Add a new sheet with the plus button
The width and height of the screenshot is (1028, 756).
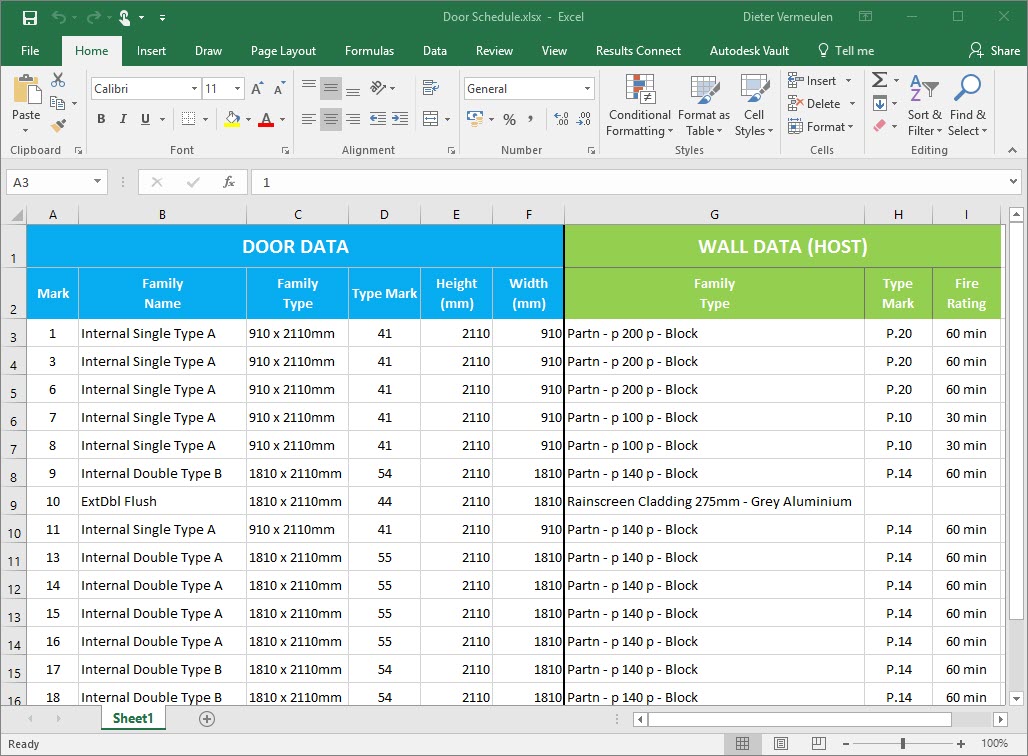pos(205,718)
